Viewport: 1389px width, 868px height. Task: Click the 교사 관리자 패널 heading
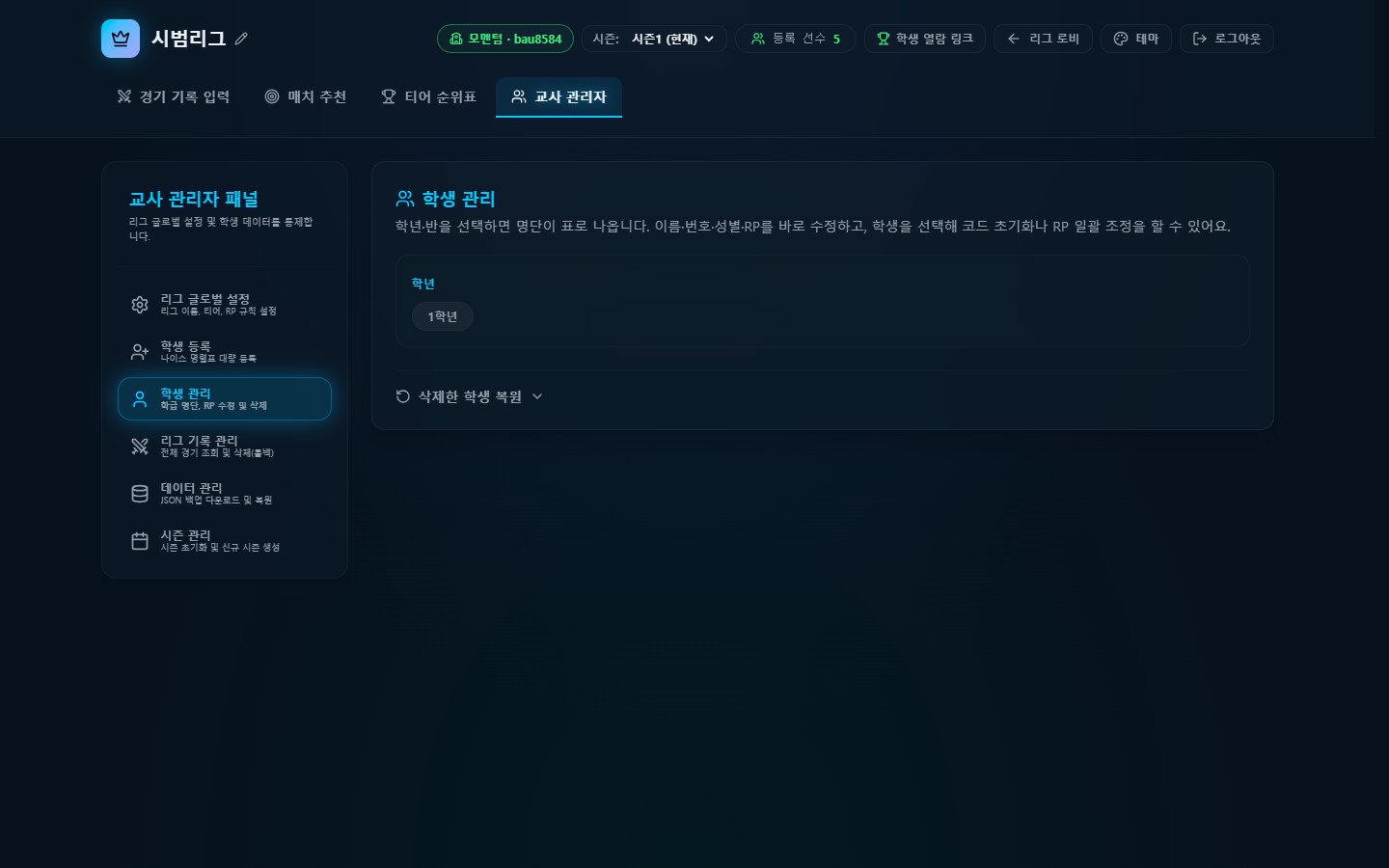194,199
